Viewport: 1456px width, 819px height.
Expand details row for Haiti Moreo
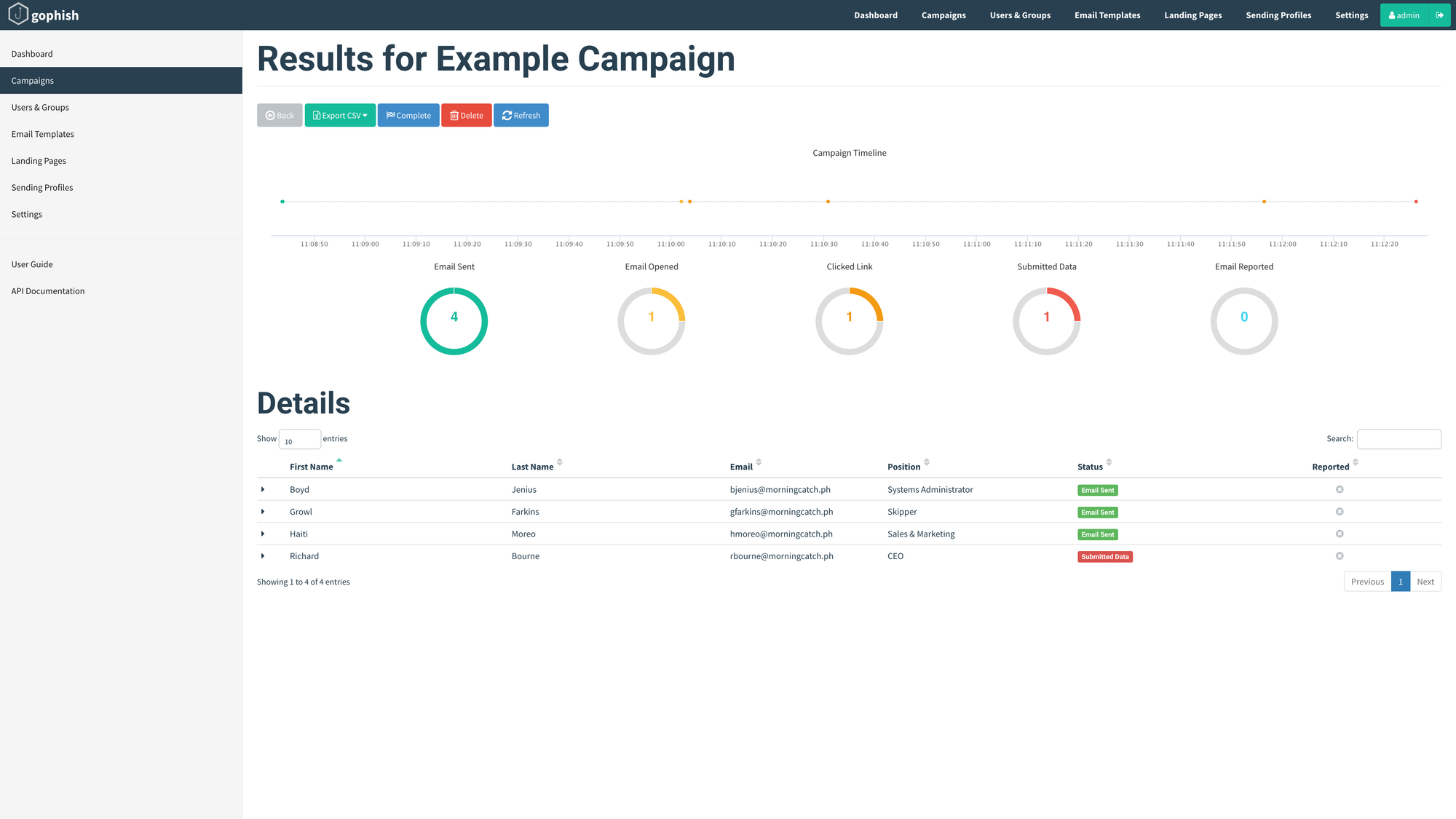tap(263, 534)
